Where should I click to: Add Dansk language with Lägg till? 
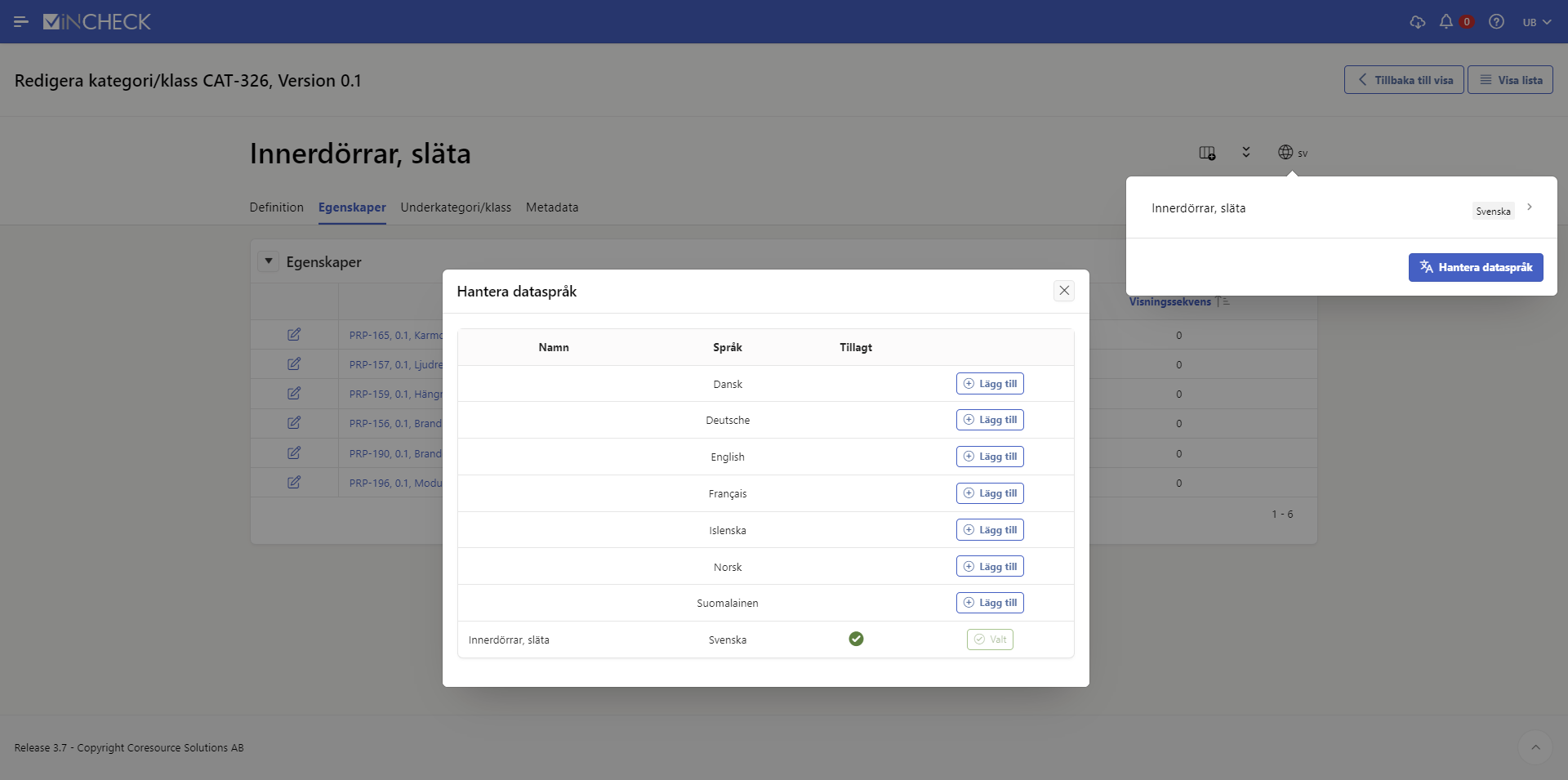(990, 384)
